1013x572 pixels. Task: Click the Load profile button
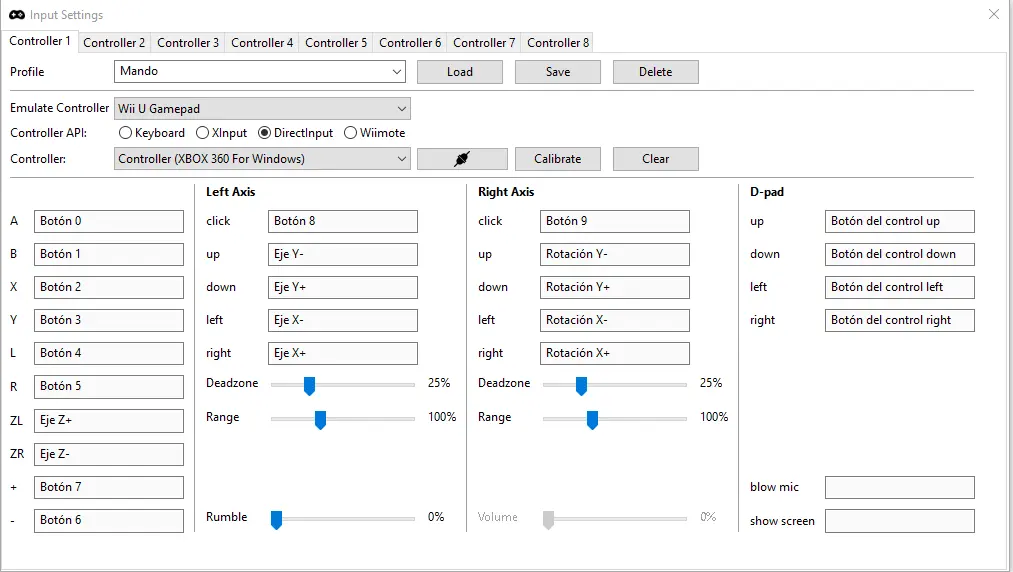click(460, 72)
